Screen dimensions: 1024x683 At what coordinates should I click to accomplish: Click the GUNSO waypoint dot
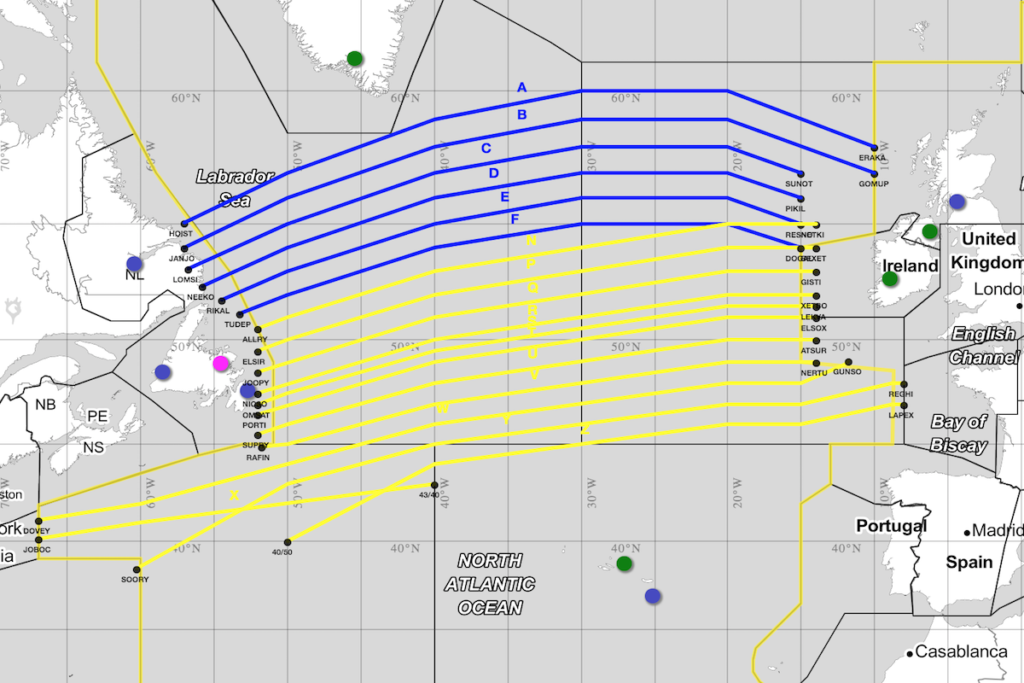[848, 362]
